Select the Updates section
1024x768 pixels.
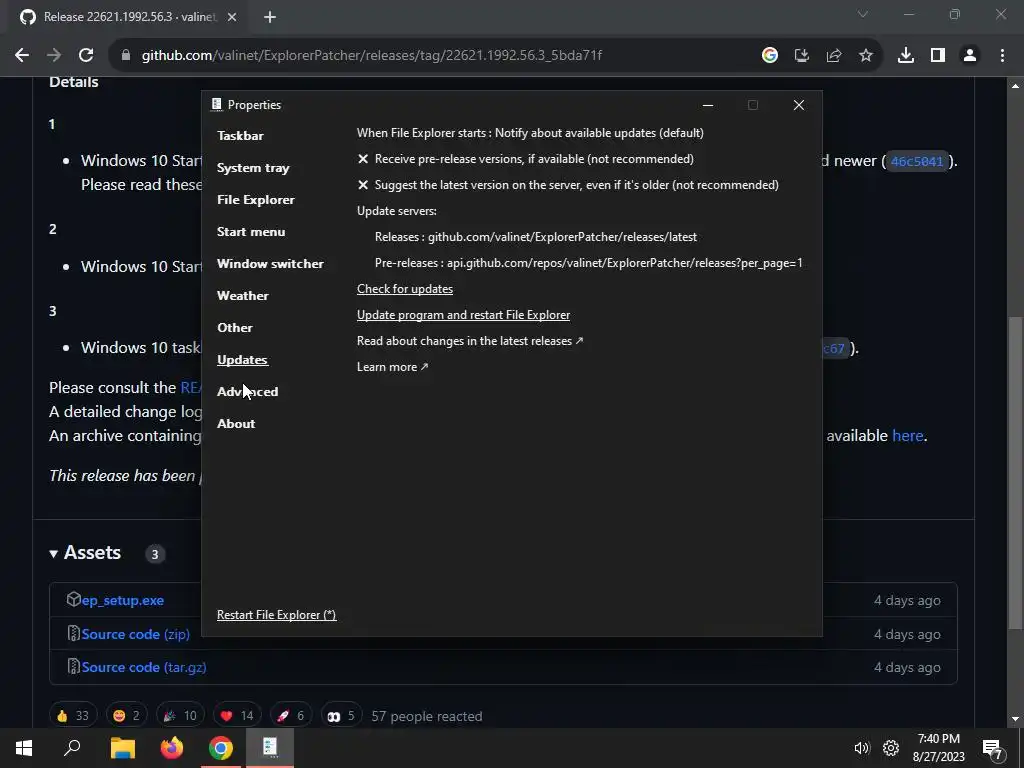[x=242, y=360]
